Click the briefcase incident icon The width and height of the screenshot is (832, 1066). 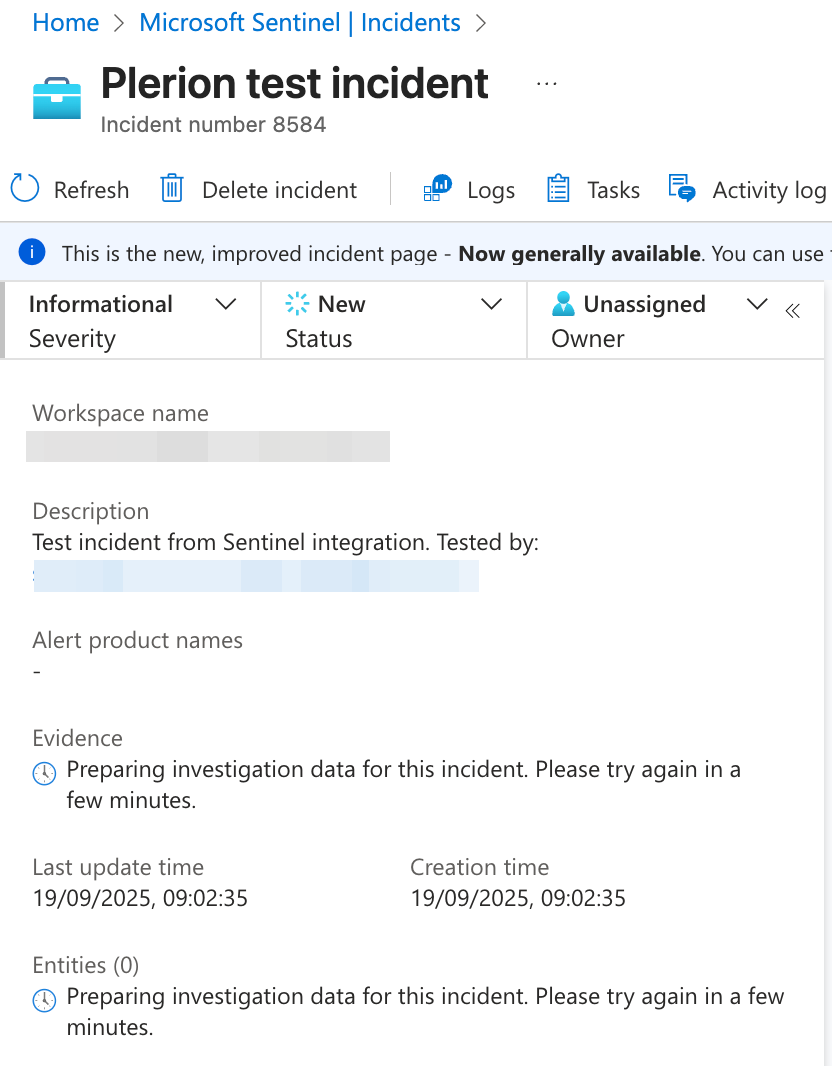click(x=57, y=99)
